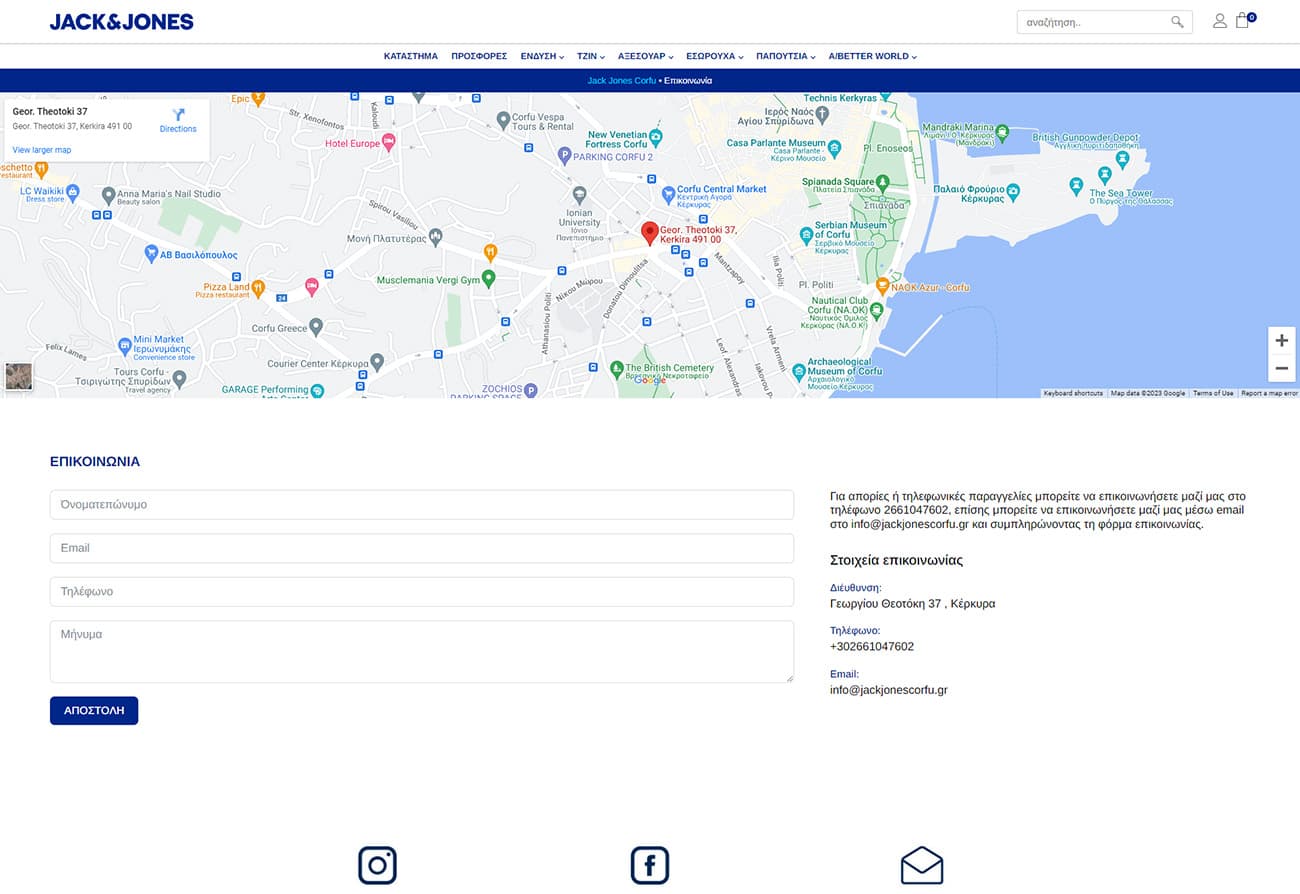Expand the A/BETTER WORLD menu
This screenshot has width=1300, height=894.
click(873, 56)
